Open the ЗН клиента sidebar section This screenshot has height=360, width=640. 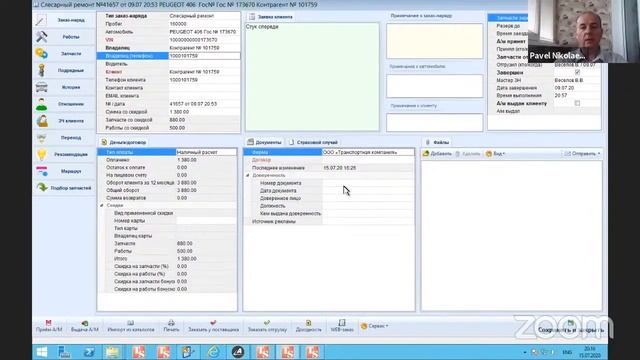pyautogui.click(x=64, y=121)
